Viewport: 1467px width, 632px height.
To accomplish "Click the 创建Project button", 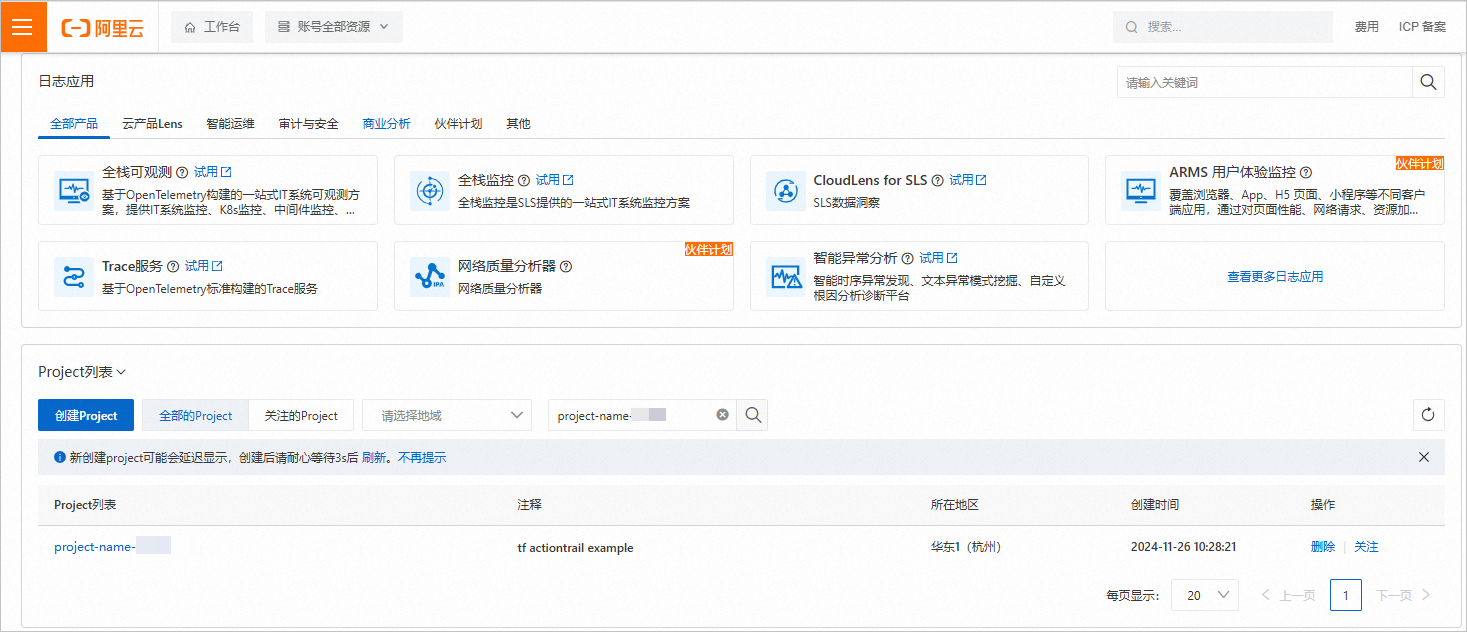I will (86, 415).
